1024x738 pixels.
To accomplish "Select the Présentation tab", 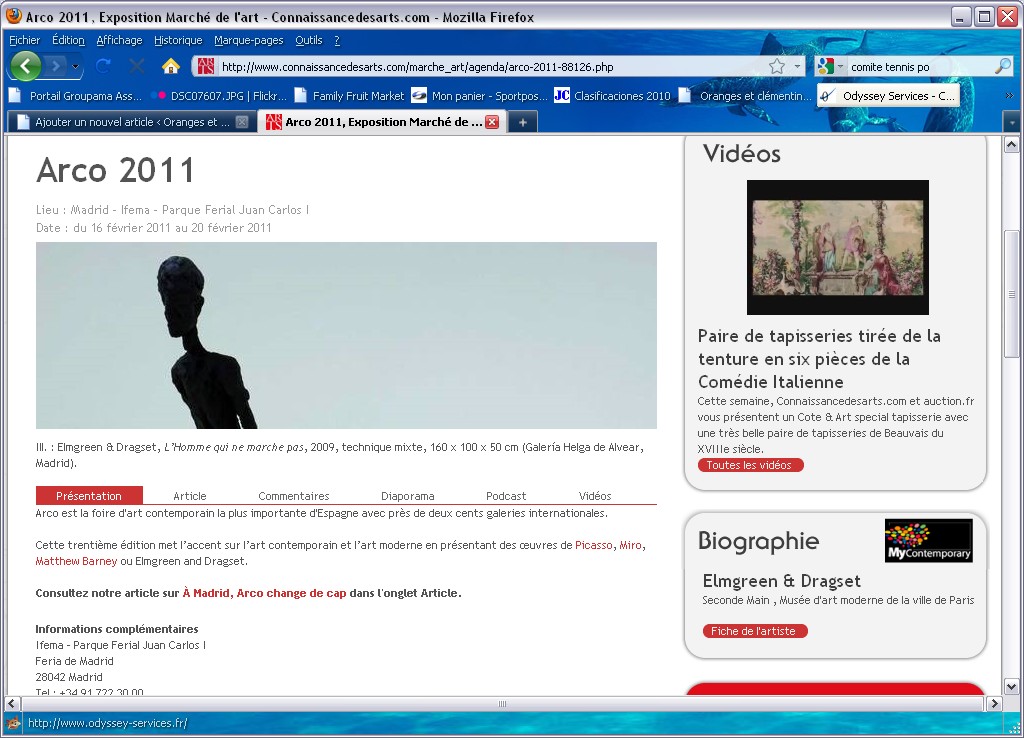I will pyautogui.click(x=89, y=496).
